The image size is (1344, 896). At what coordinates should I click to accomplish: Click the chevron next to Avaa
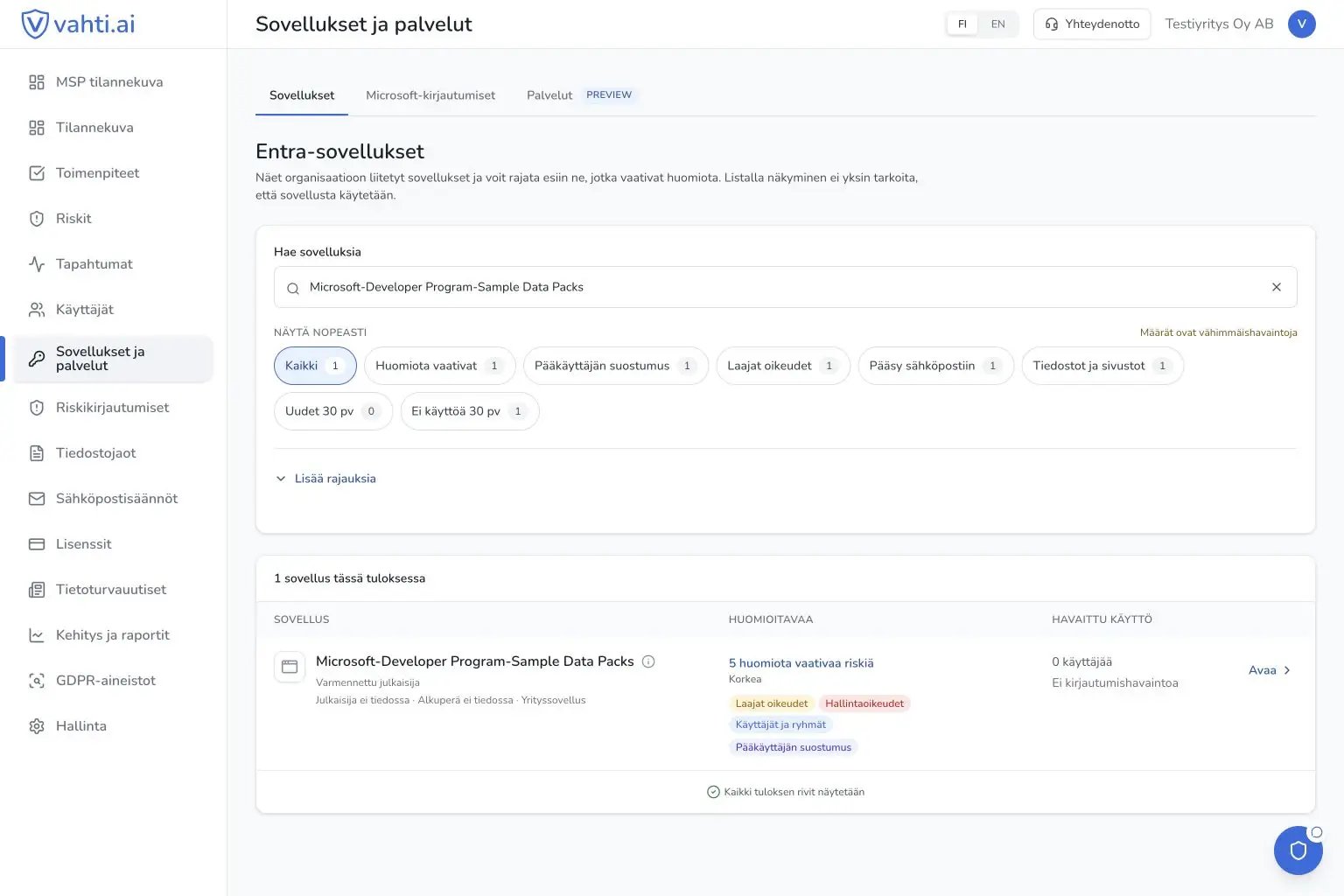pos(1287,670)
